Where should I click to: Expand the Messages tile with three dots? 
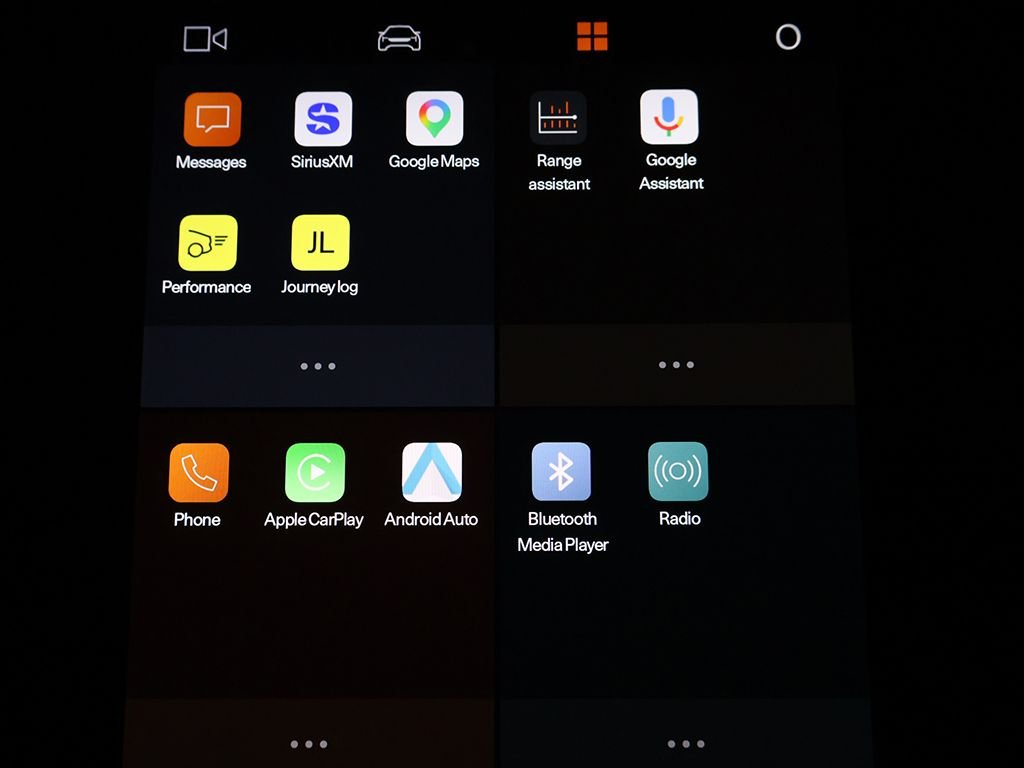click(x=318, y=366)
